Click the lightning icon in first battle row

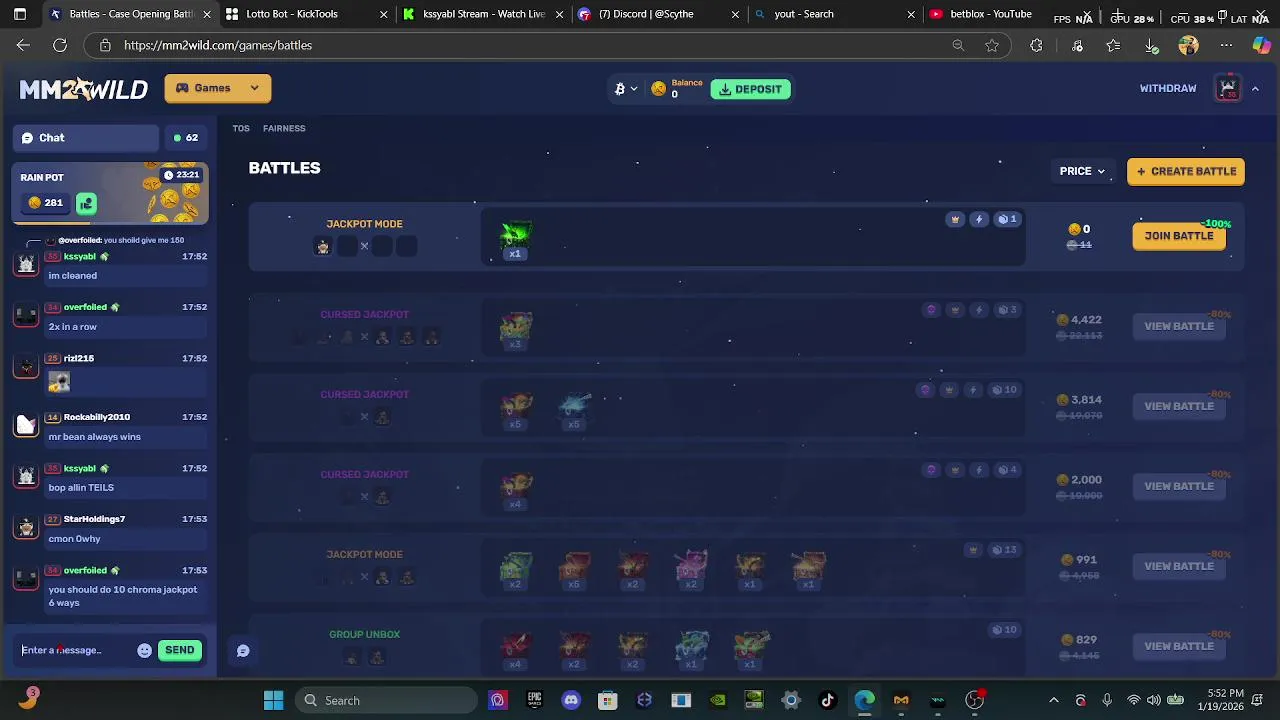979,219
